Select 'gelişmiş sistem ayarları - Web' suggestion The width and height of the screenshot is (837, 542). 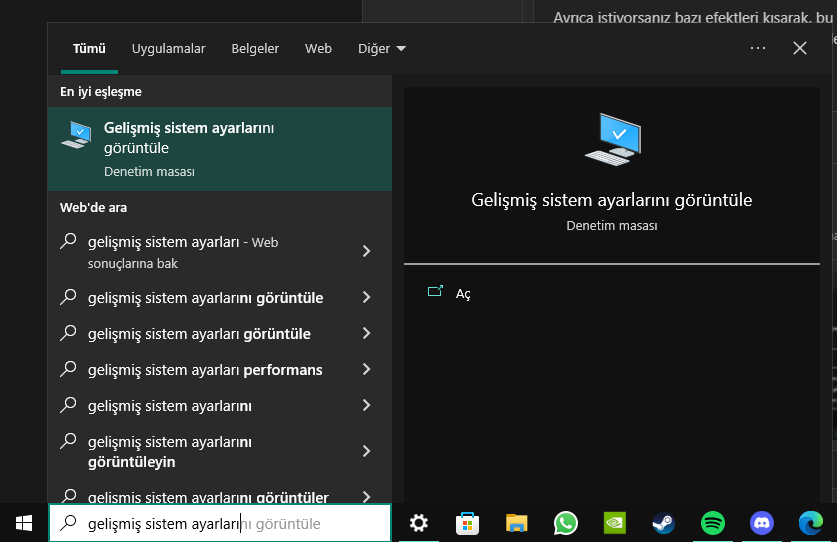pyautogui.click(x=219, y=252)
